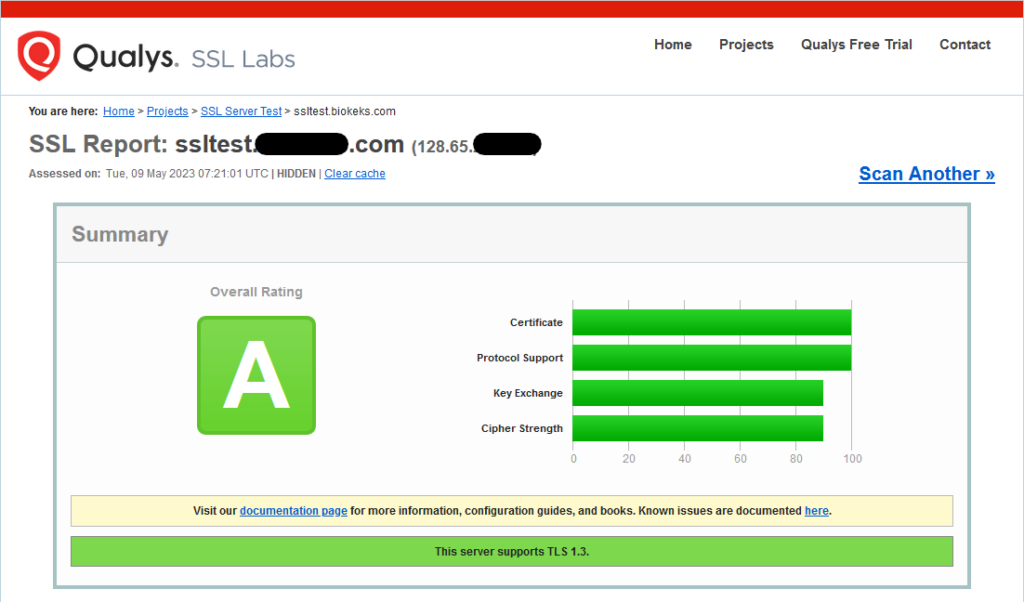Click the Home breadcrumb link
The width and height of the screenshot is (1024, 602).
click(118, 112)
